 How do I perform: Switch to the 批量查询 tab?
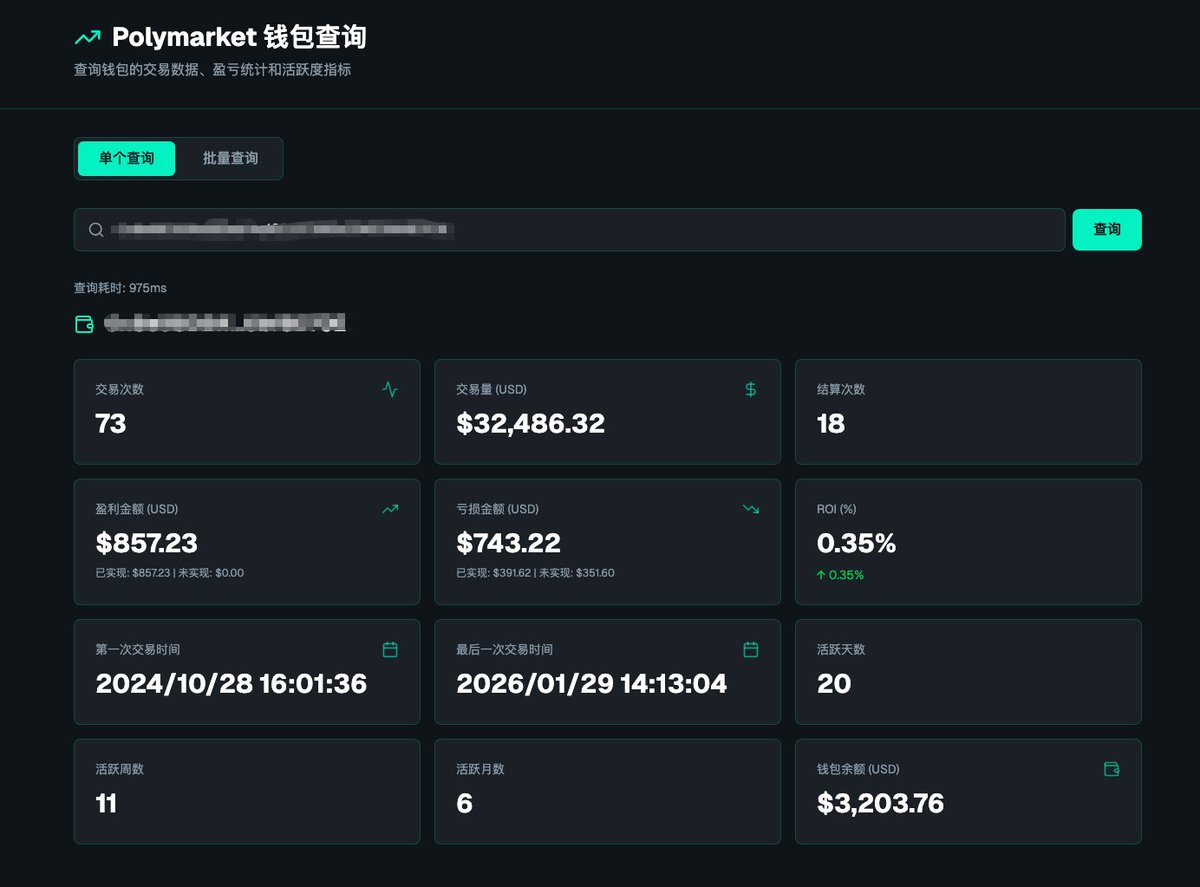[230, 159]
